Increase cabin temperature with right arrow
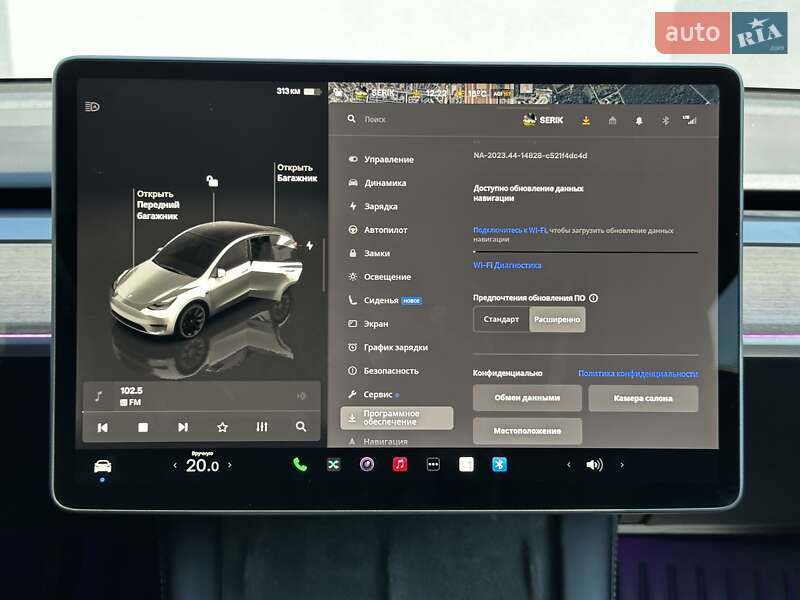 click(x=230, y=465)
